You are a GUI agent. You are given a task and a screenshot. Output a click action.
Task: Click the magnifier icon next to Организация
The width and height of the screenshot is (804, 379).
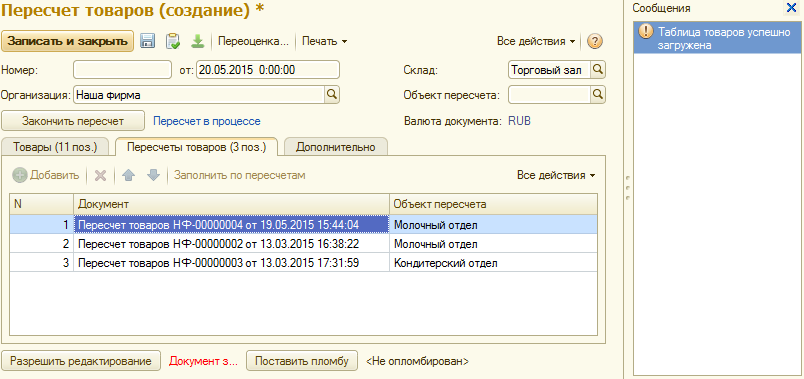pyautogui.click(x=332, y=94)
